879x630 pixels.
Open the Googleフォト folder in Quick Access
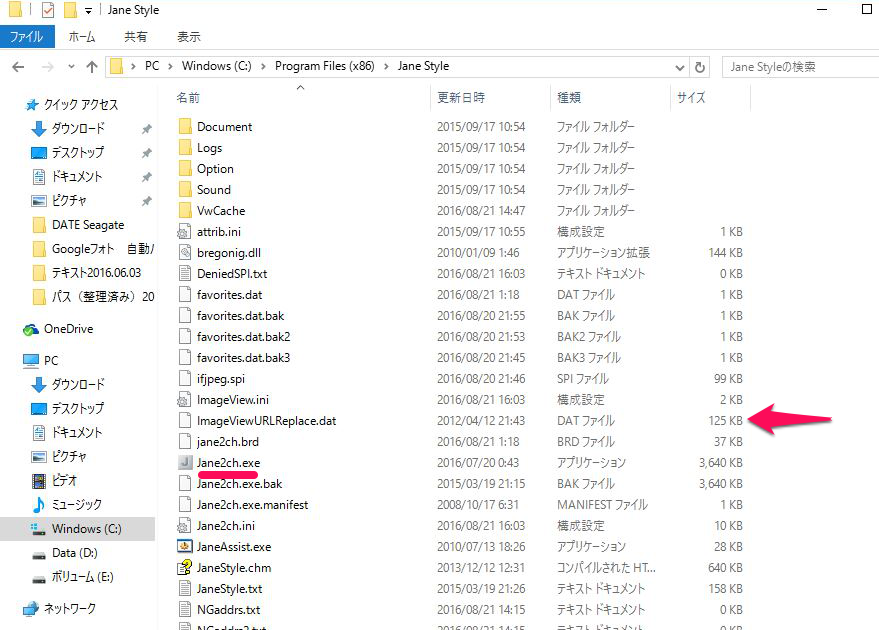click(x=103, y=249)
